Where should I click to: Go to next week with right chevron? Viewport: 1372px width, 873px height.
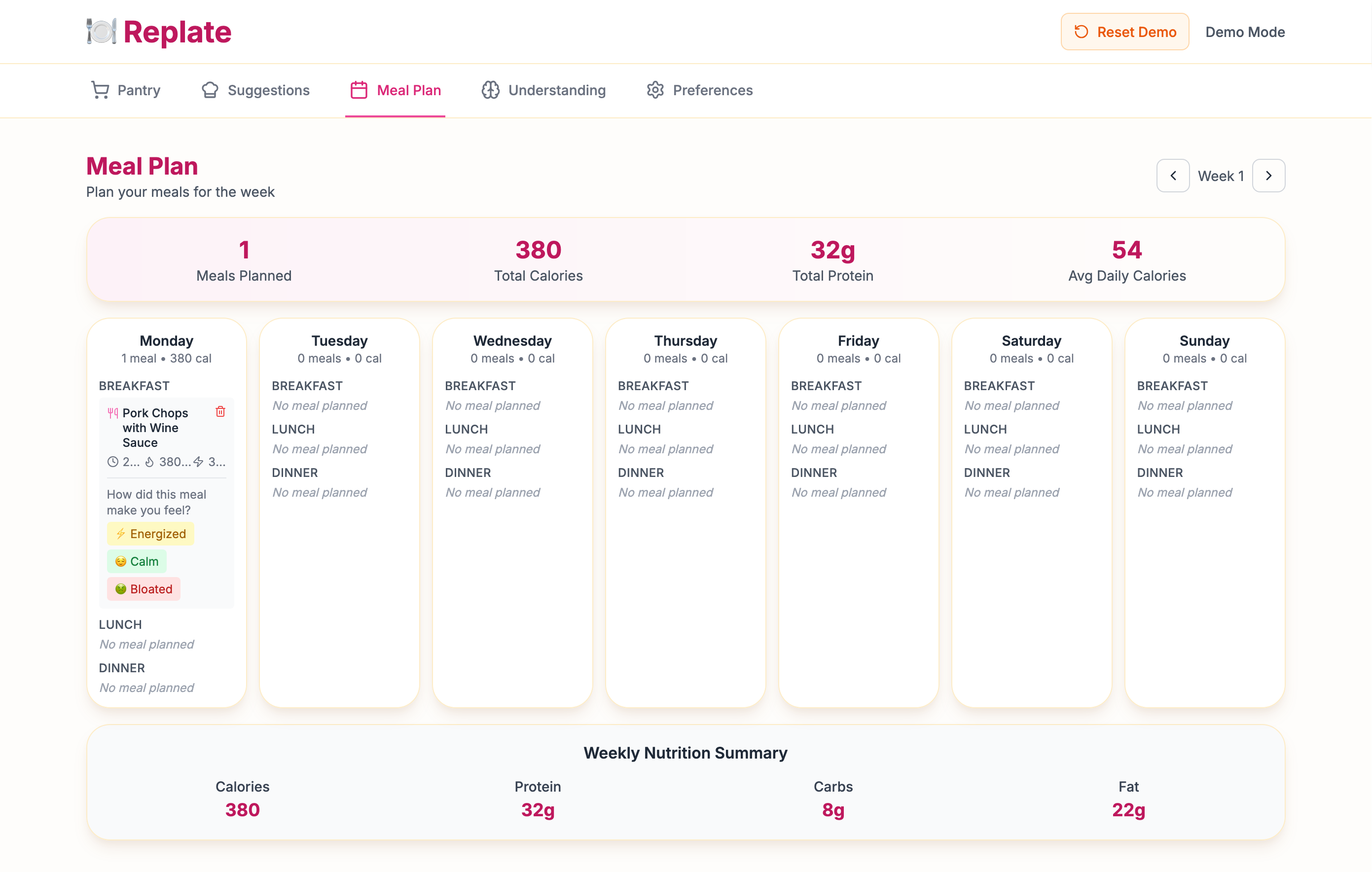click(1268, 176)
